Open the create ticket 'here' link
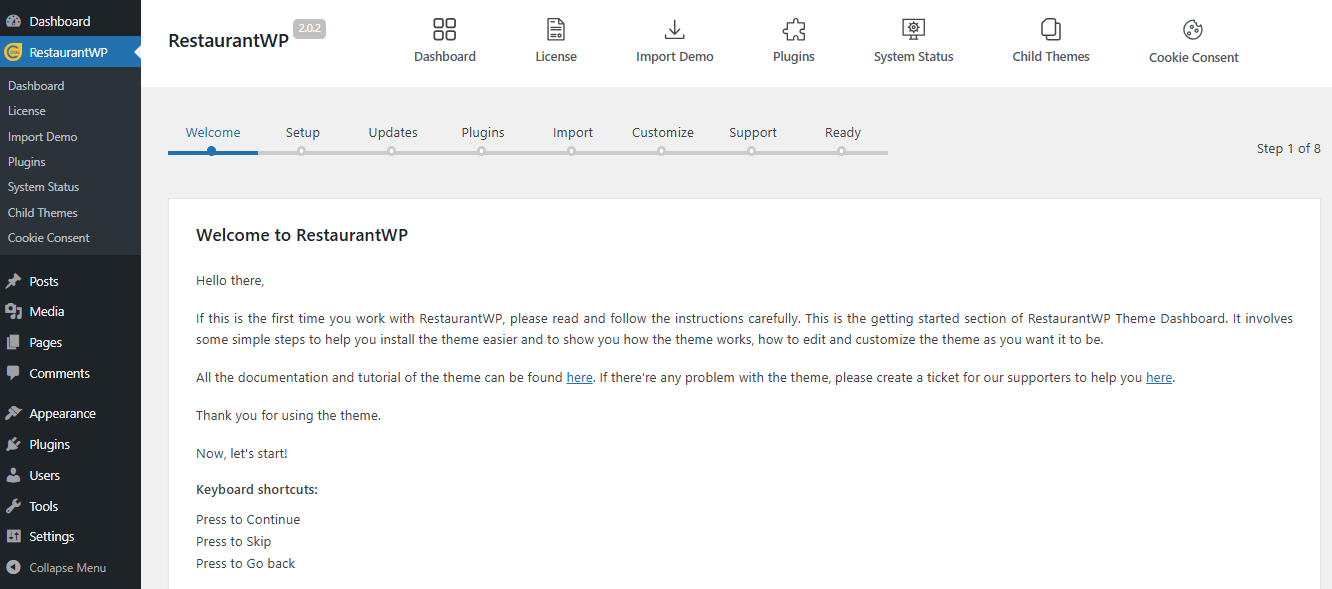This screenshot has height=589, width=1332. tap(1159, 377)
